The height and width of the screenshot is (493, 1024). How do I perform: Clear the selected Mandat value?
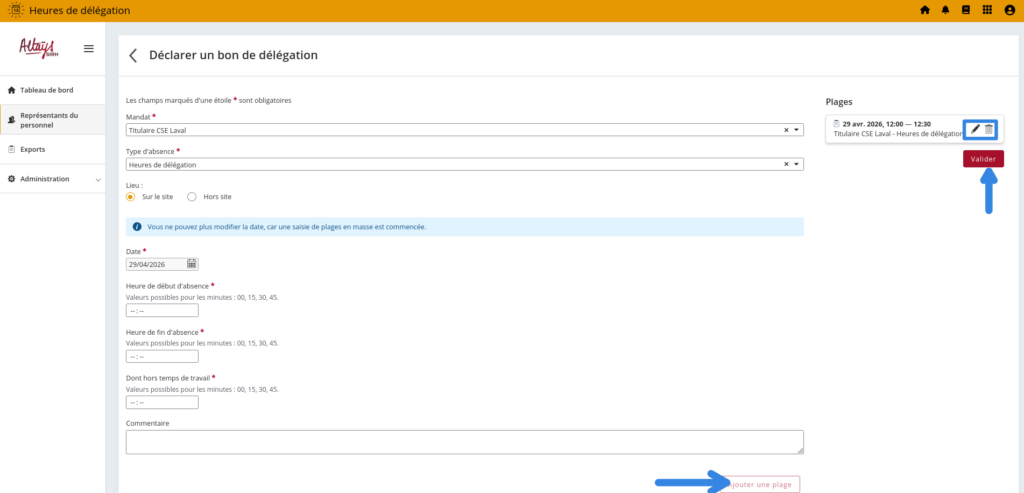(x=786, y=130)
